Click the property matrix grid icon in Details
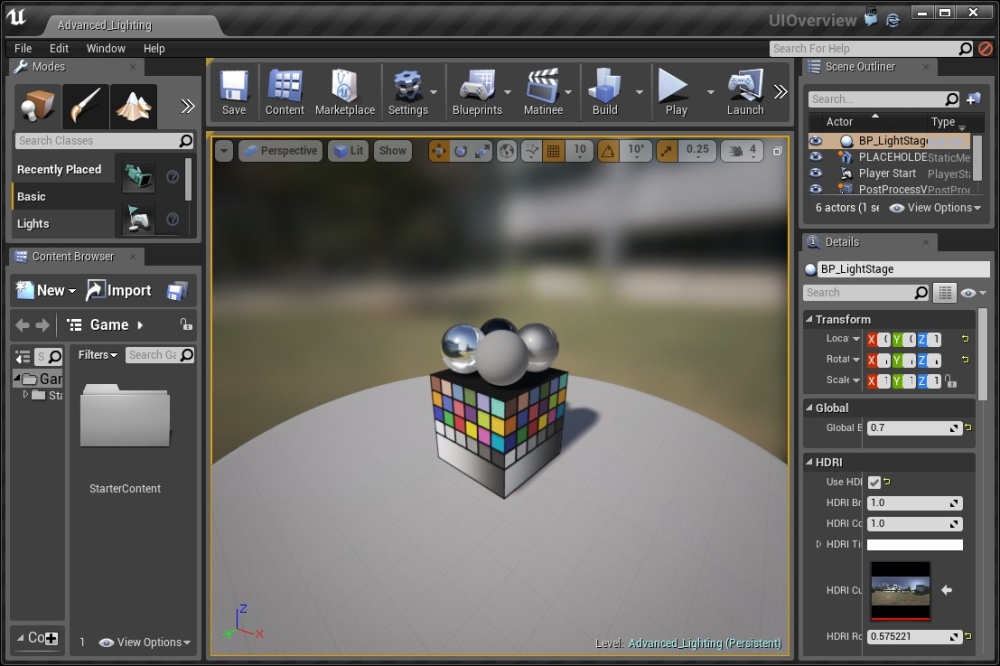The height and width of the screenshot is (666, 1000). point(945,293)
